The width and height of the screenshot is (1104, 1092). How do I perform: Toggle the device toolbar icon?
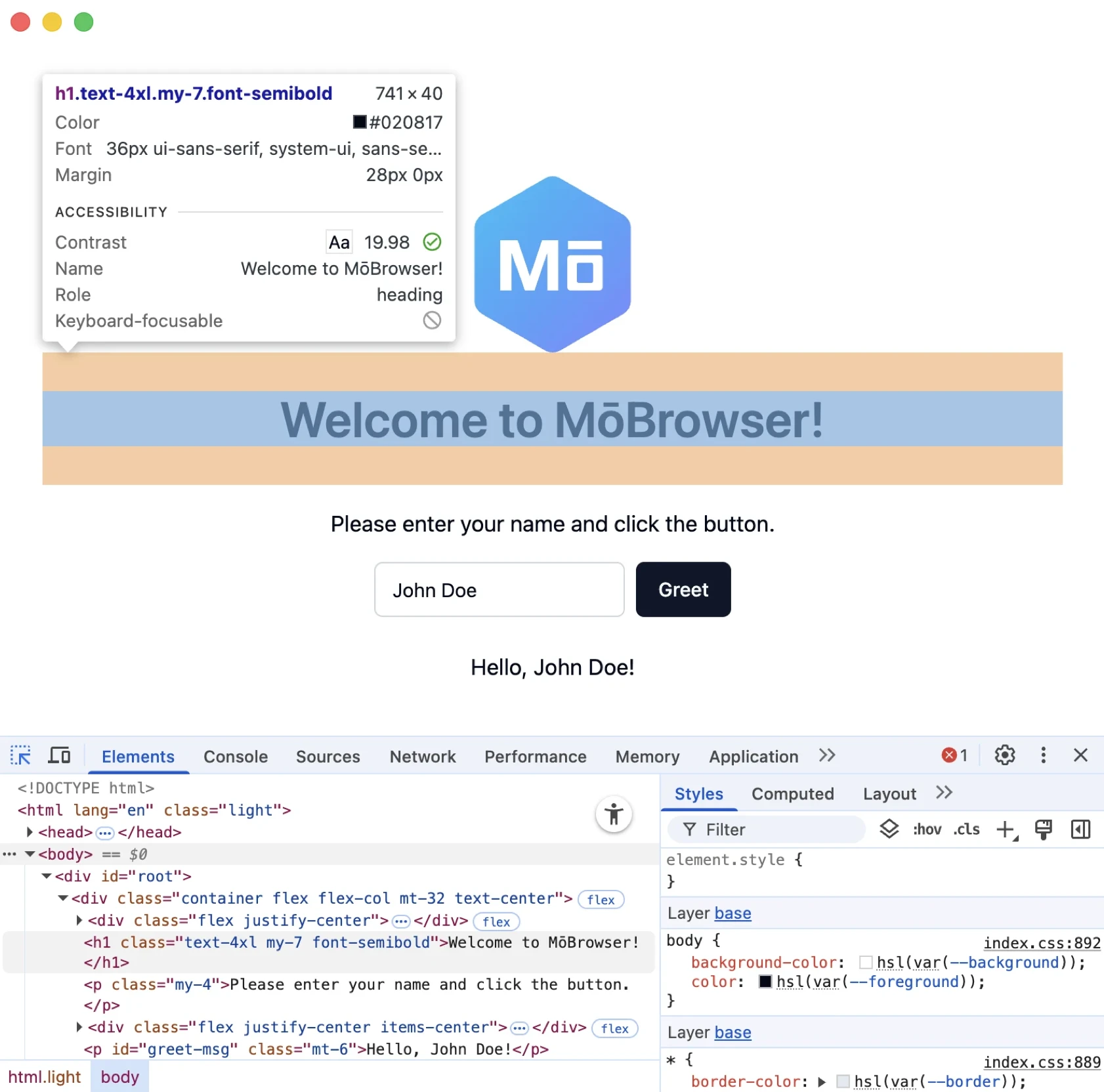pos(59,755)
